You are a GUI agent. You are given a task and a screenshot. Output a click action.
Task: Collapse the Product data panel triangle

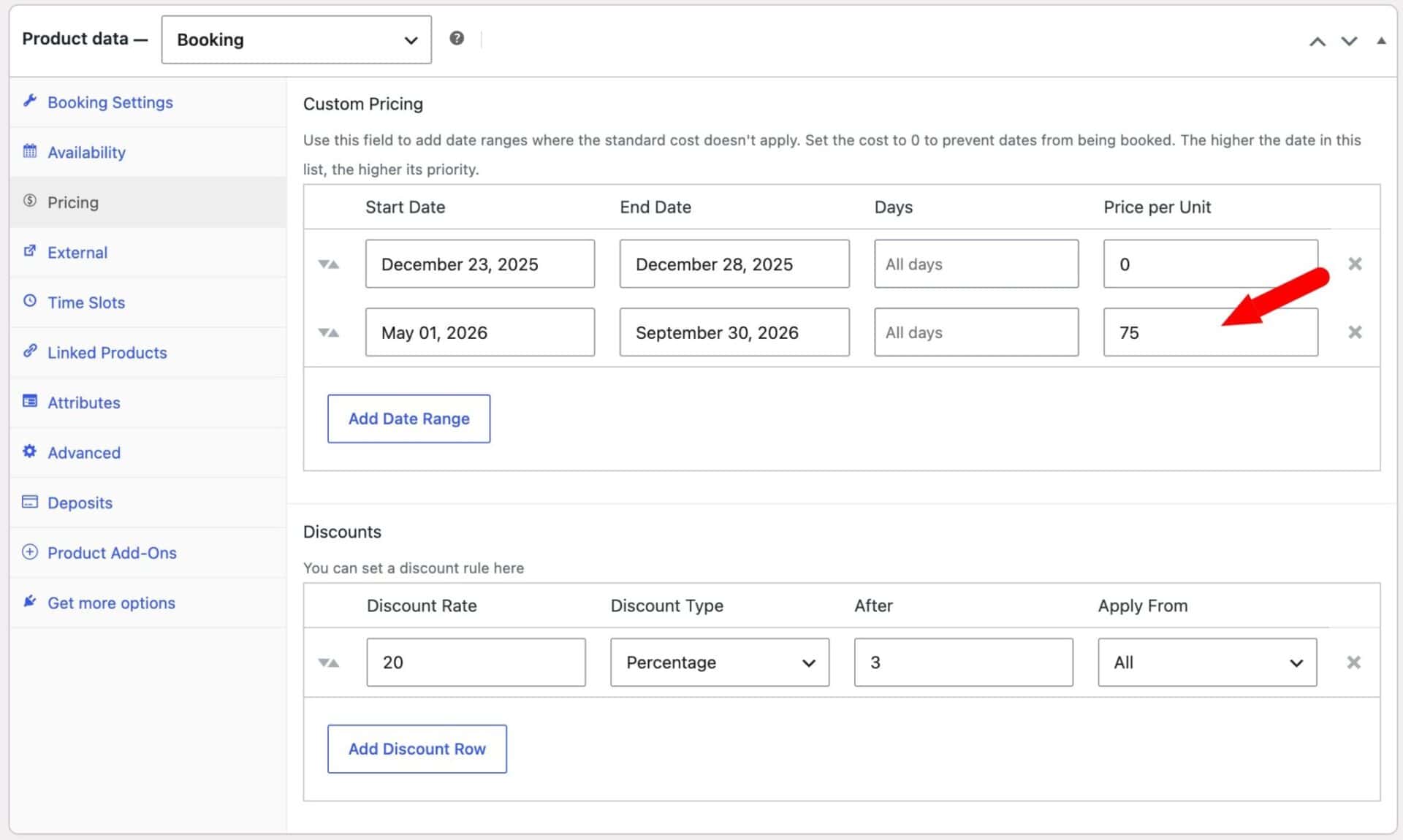pos(1380,41)
